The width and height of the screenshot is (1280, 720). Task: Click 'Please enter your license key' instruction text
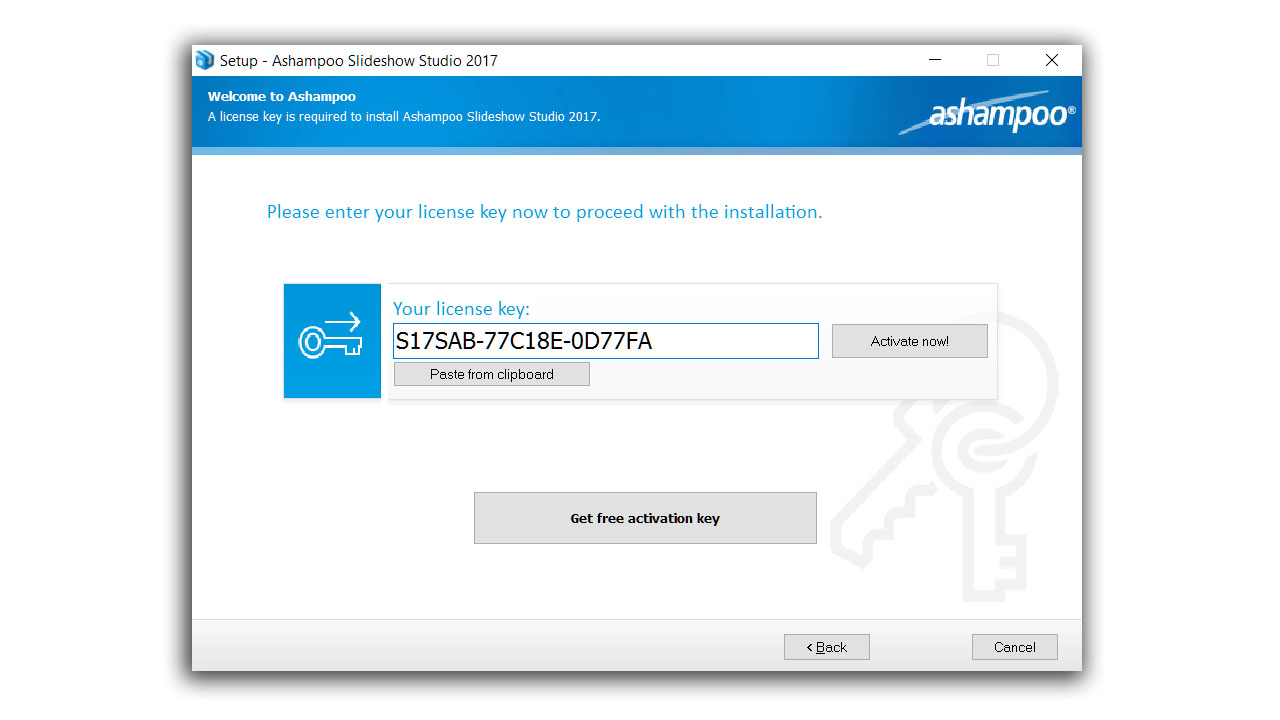tap(544, 212)
